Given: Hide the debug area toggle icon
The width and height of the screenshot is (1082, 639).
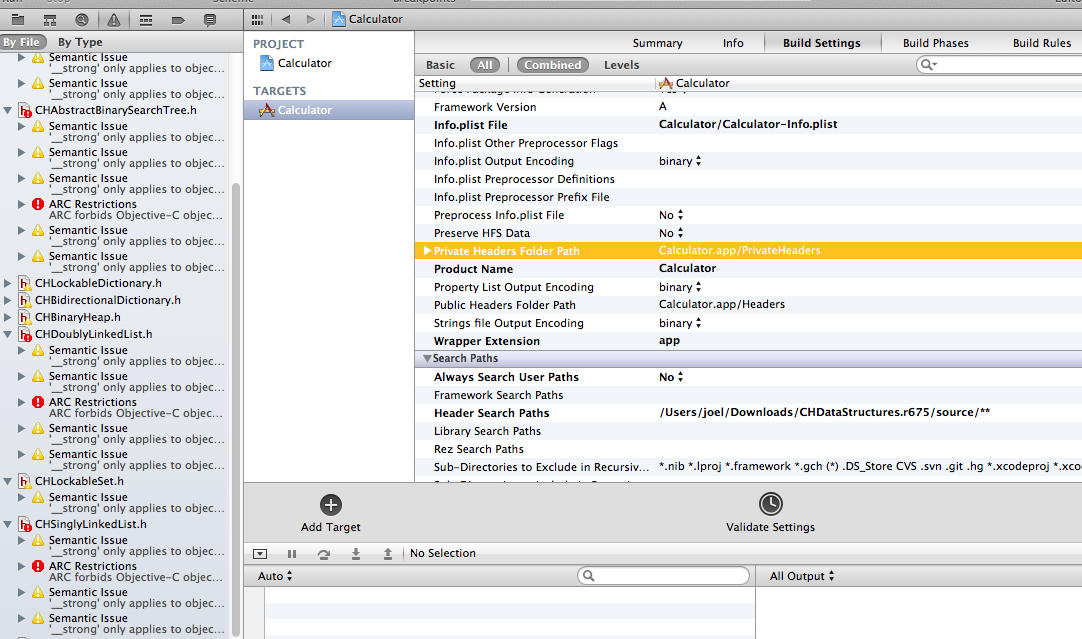Looking at the screenshot, I should [x=260, y=553].
